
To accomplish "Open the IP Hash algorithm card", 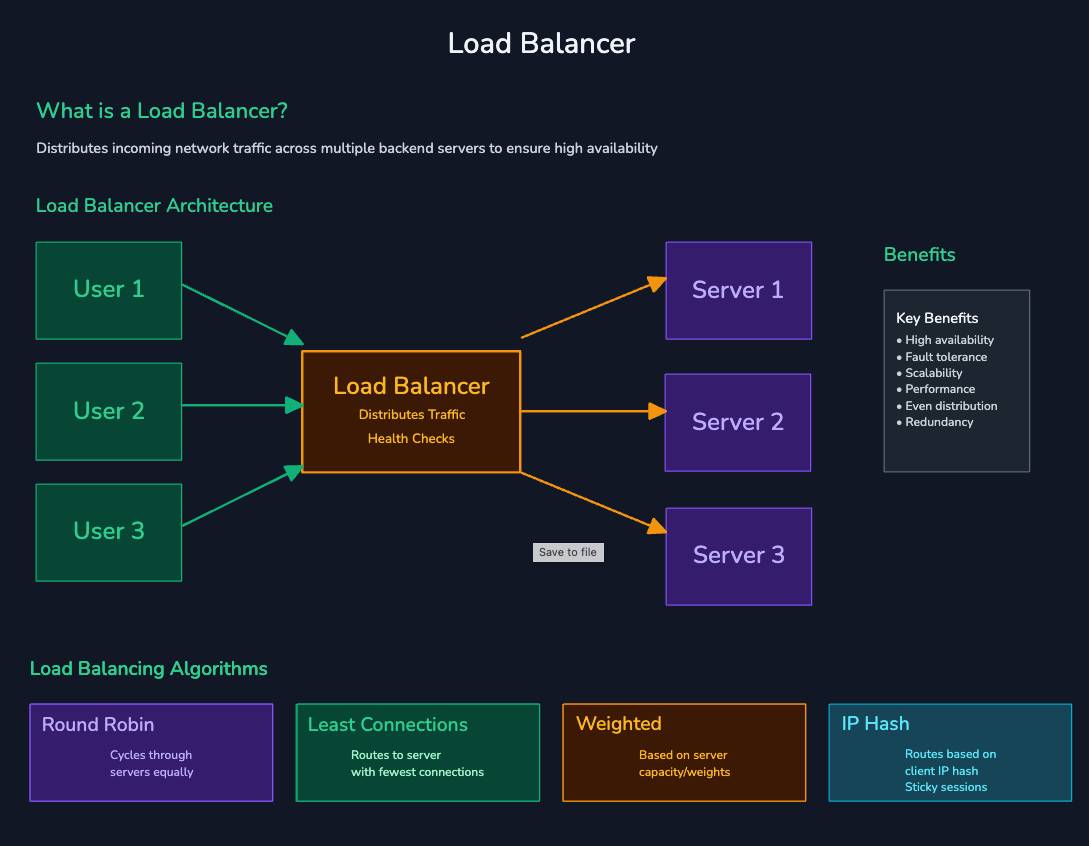I will coord(949,752).
